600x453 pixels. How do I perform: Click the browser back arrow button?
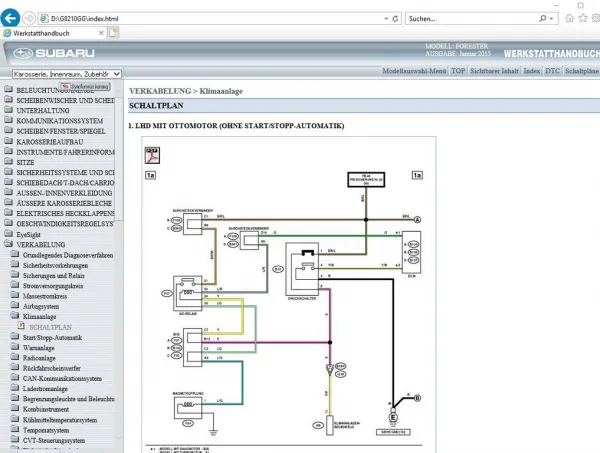tap(12, 17)
